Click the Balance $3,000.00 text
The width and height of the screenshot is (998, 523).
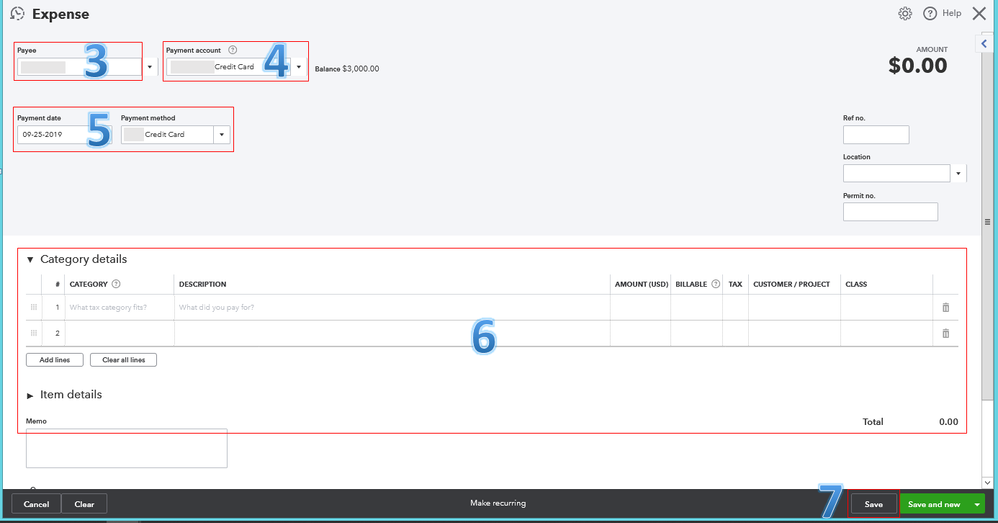tap(347, 69)
